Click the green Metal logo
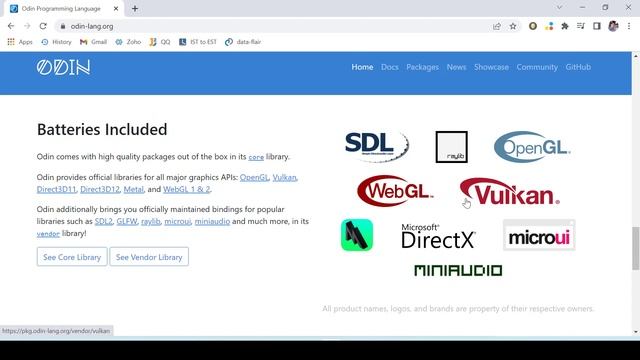 [x=357, y=235]
